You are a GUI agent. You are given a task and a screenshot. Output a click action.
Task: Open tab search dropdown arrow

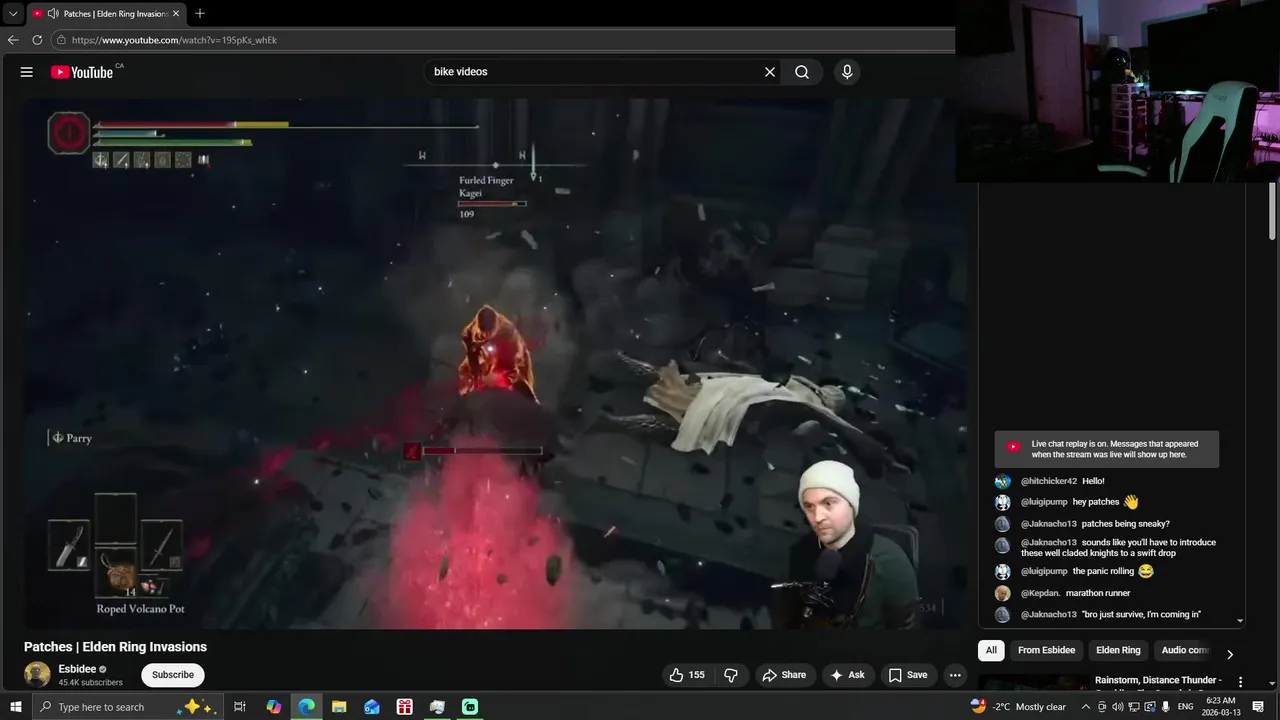coord(13,13)
